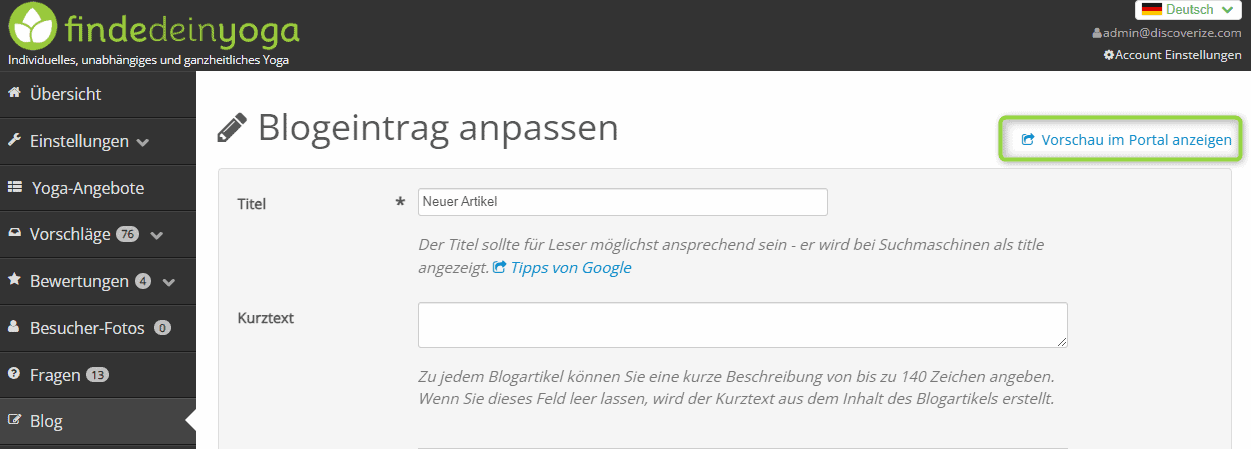
Task: Open the Vorschläge sidebar item
Action: click(98, 234)
